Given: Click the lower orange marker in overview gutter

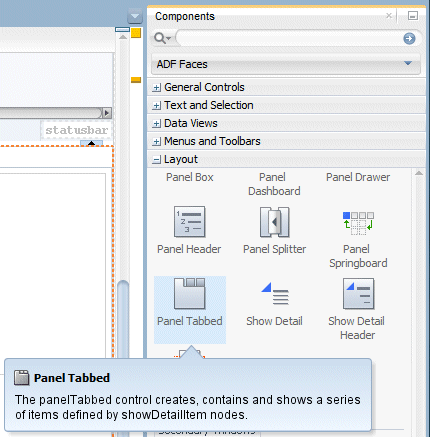Looking at the screenshot, I should (136, 80).
